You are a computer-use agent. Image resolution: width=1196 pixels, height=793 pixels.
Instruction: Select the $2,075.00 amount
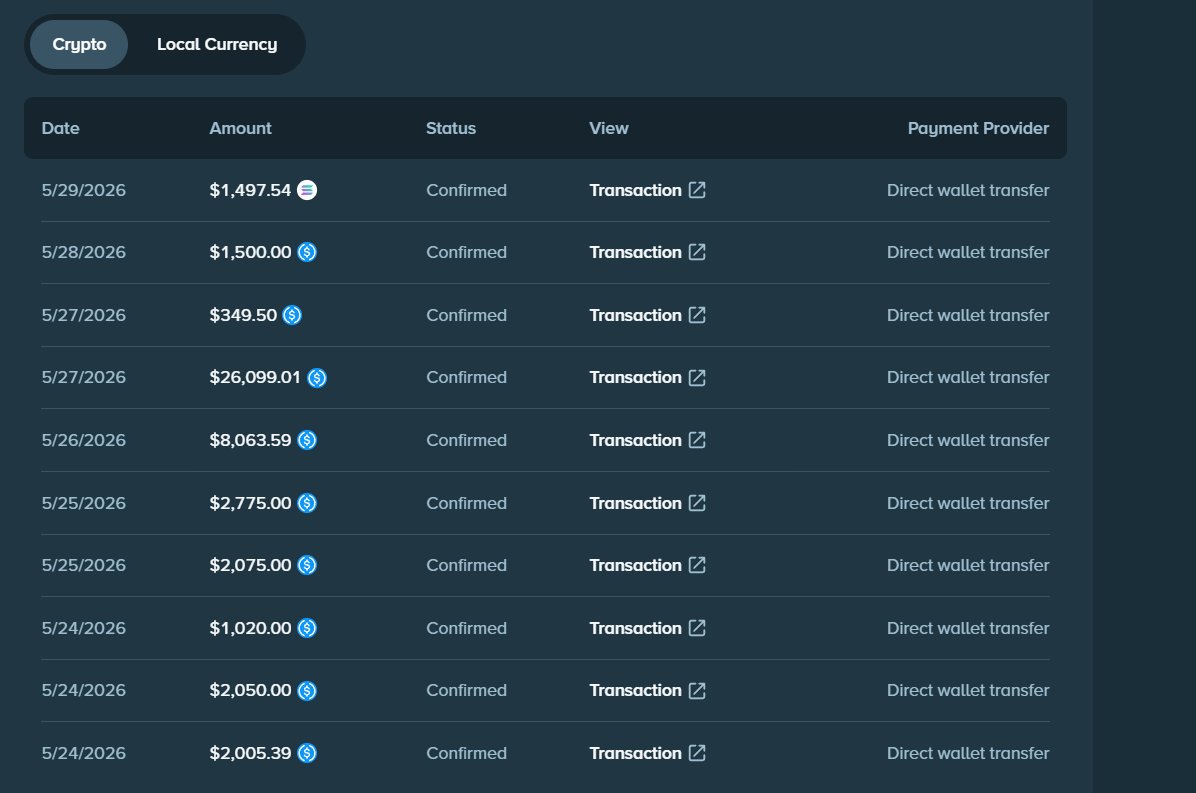[x=250, y=565]
